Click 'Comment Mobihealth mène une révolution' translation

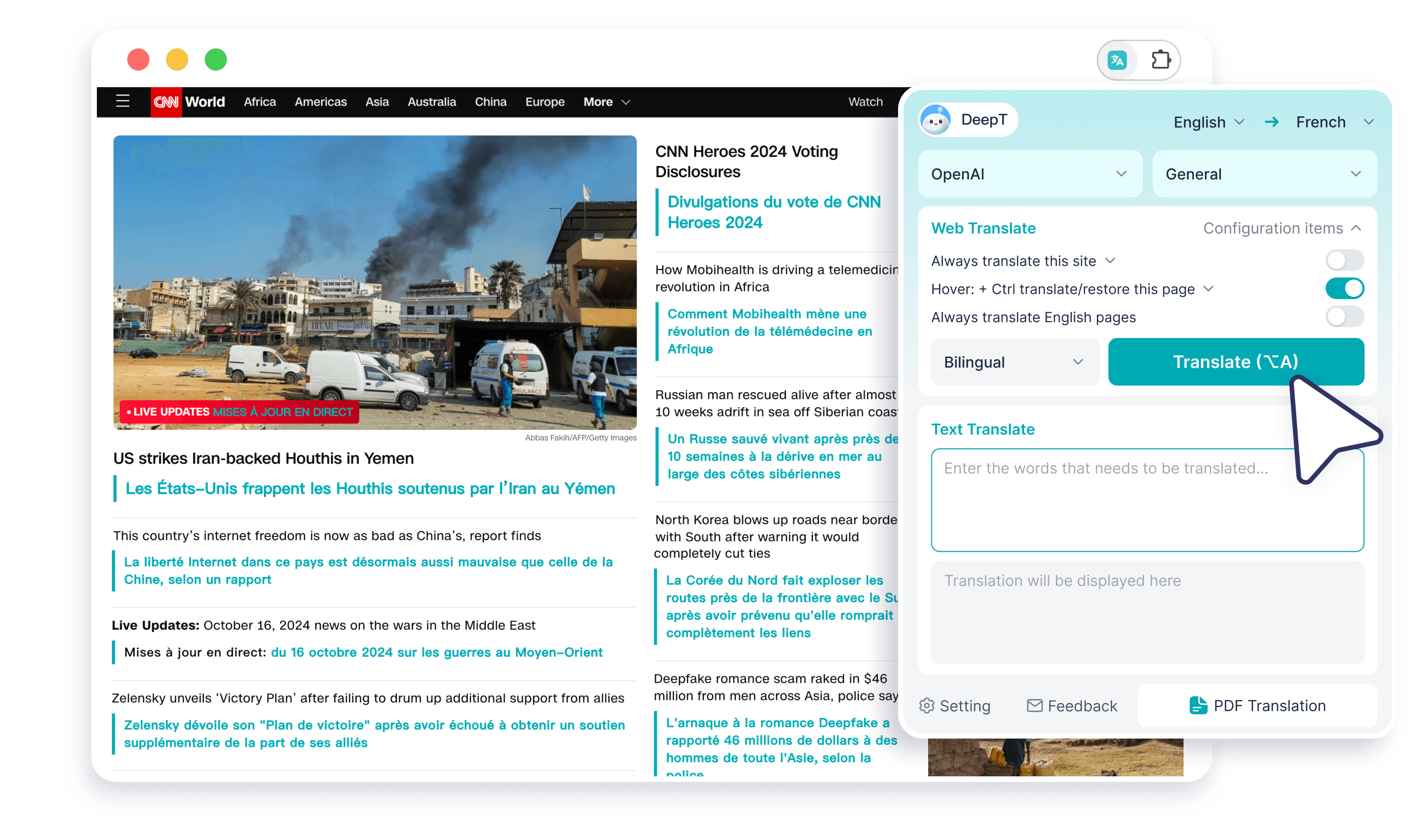[769, 331]
